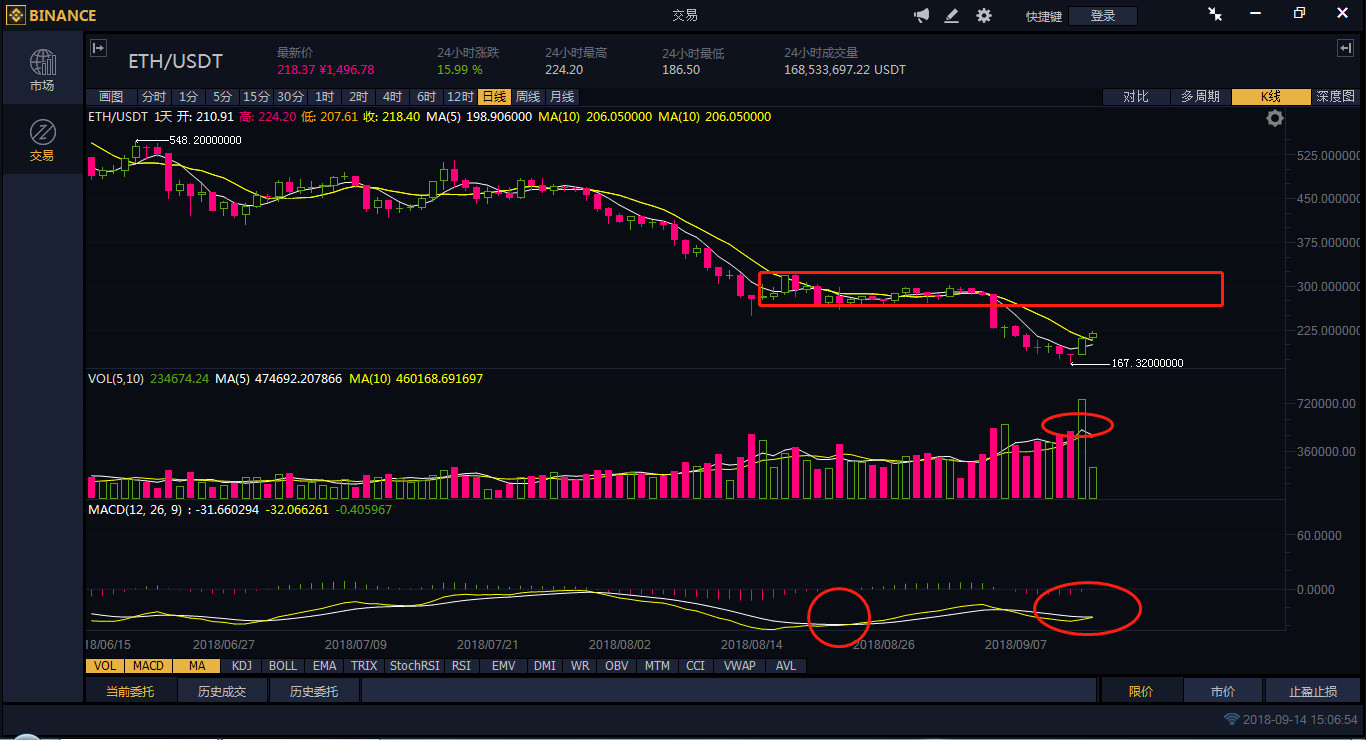Collapse right panel arrow icon
The image size is (1366, 740).
pyautogui.click(x=1345, y=48)
